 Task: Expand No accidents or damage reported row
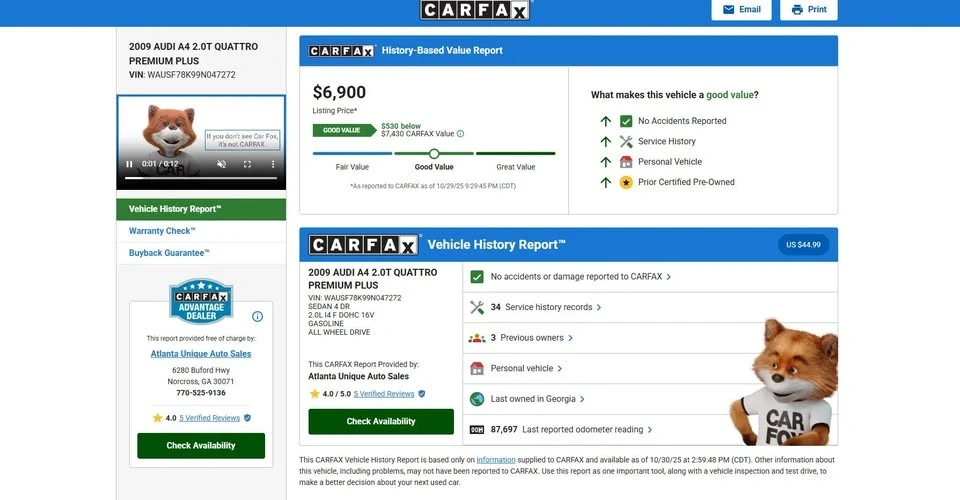[650, 277]
